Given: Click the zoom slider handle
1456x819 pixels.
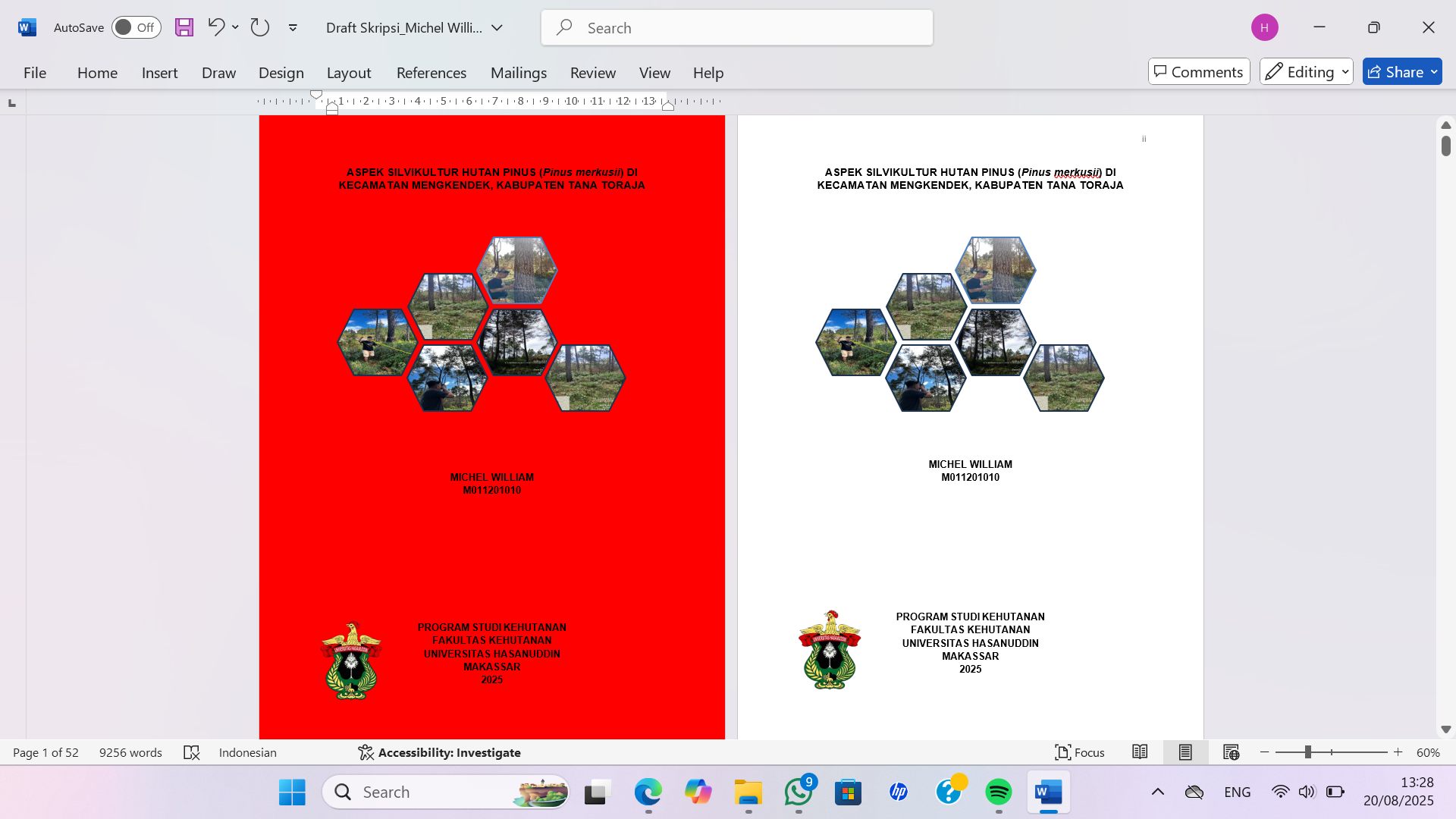Looking at the screenshot, I should click(x=1308, y=752).
